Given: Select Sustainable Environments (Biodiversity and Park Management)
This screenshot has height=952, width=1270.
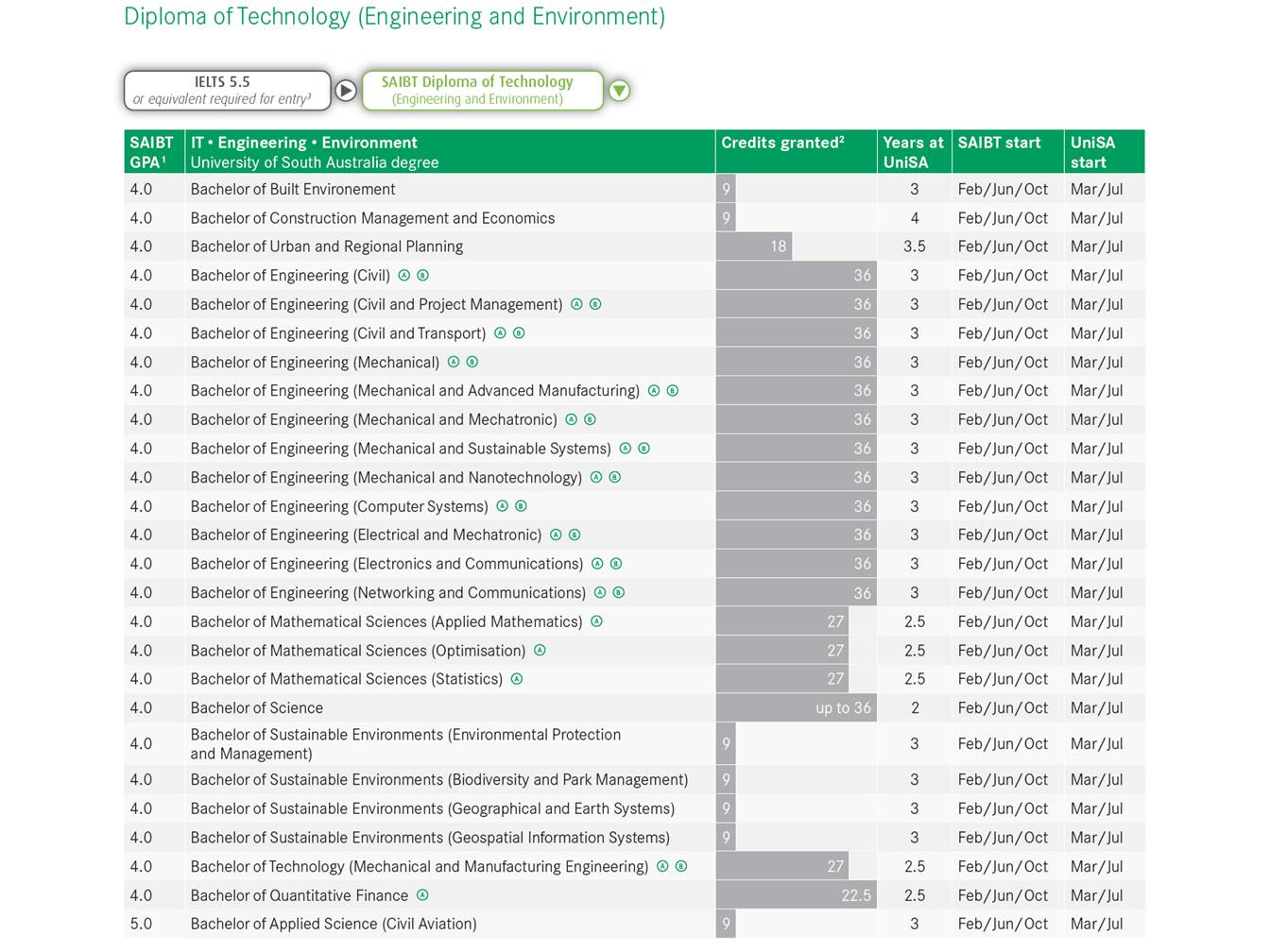Looking at the screenshot, I should click(x=439, y=780).
